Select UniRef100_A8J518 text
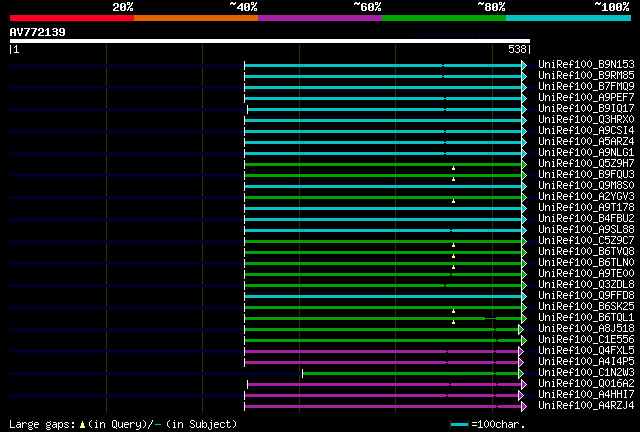Viewport: 640px width, 432px height. (586, 329)
